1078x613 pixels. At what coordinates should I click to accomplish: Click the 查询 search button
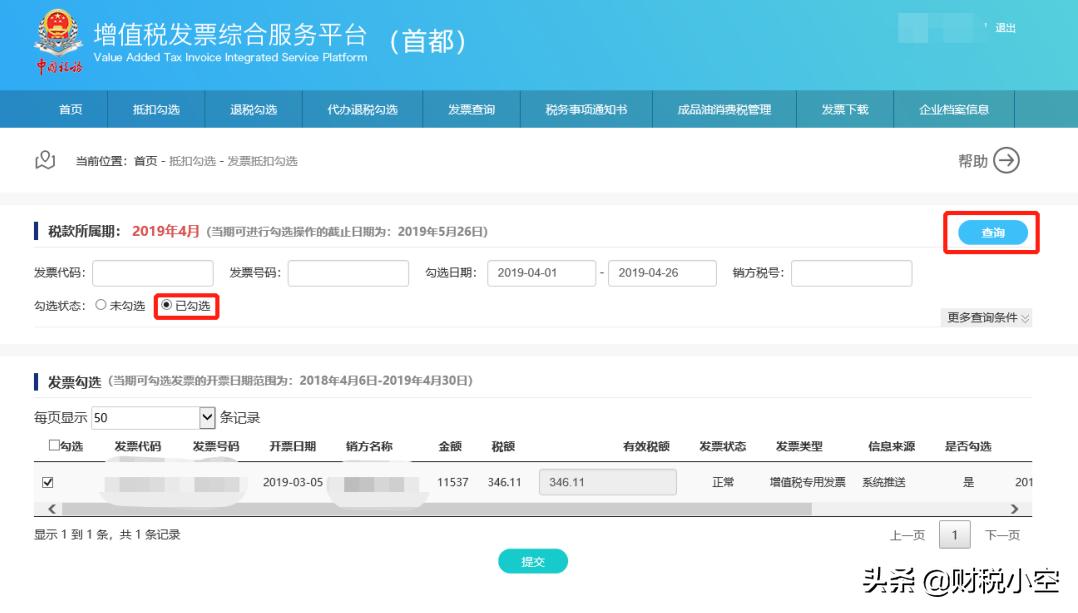(990, 232)
